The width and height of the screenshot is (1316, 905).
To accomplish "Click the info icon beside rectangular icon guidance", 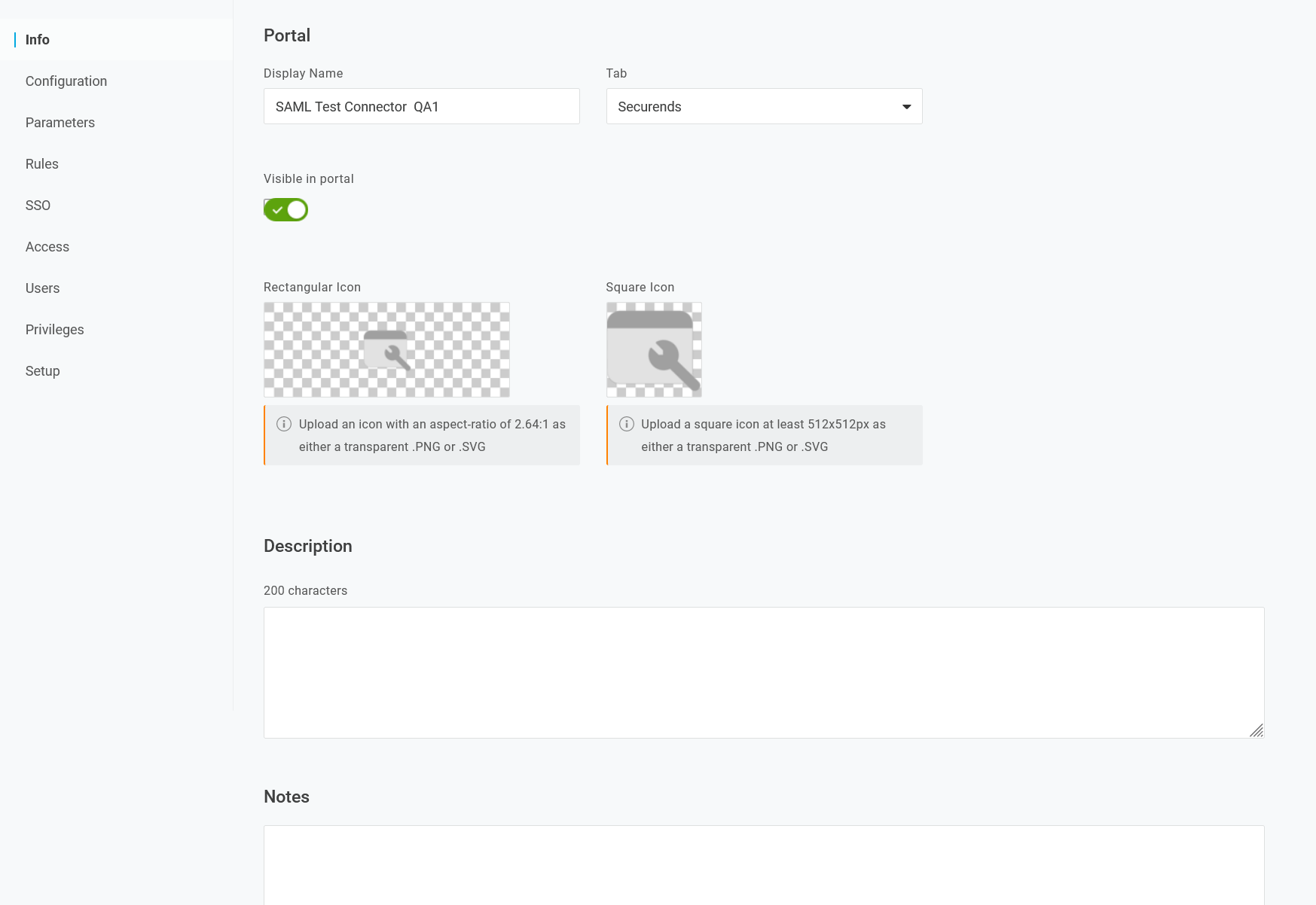I will [284, 424].
